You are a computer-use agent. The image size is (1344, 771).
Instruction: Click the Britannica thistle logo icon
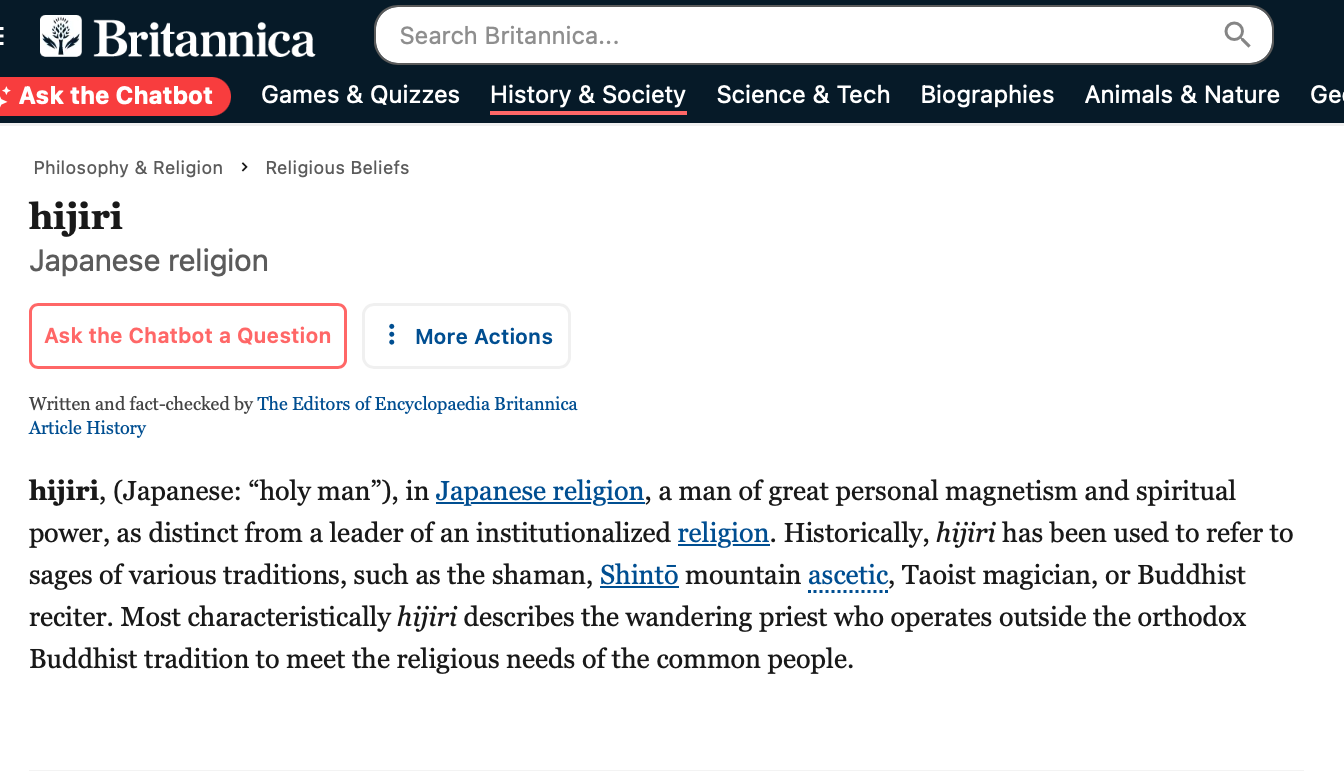tap(61, 37)
